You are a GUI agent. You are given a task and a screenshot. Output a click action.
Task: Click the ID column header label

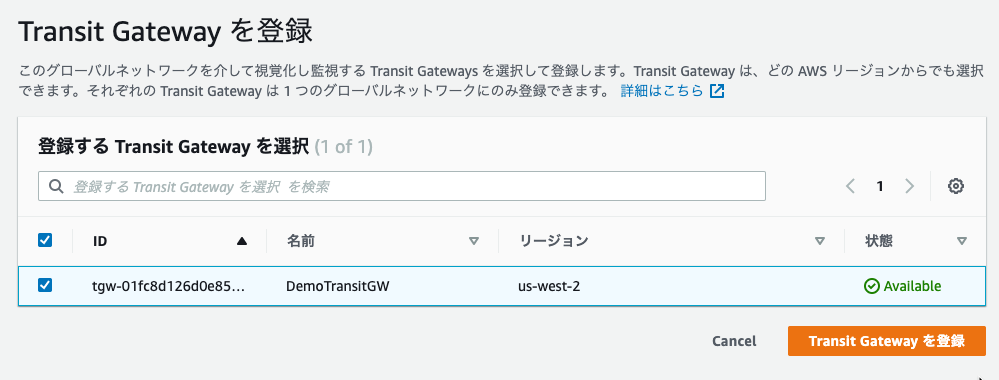coord(99,241)
